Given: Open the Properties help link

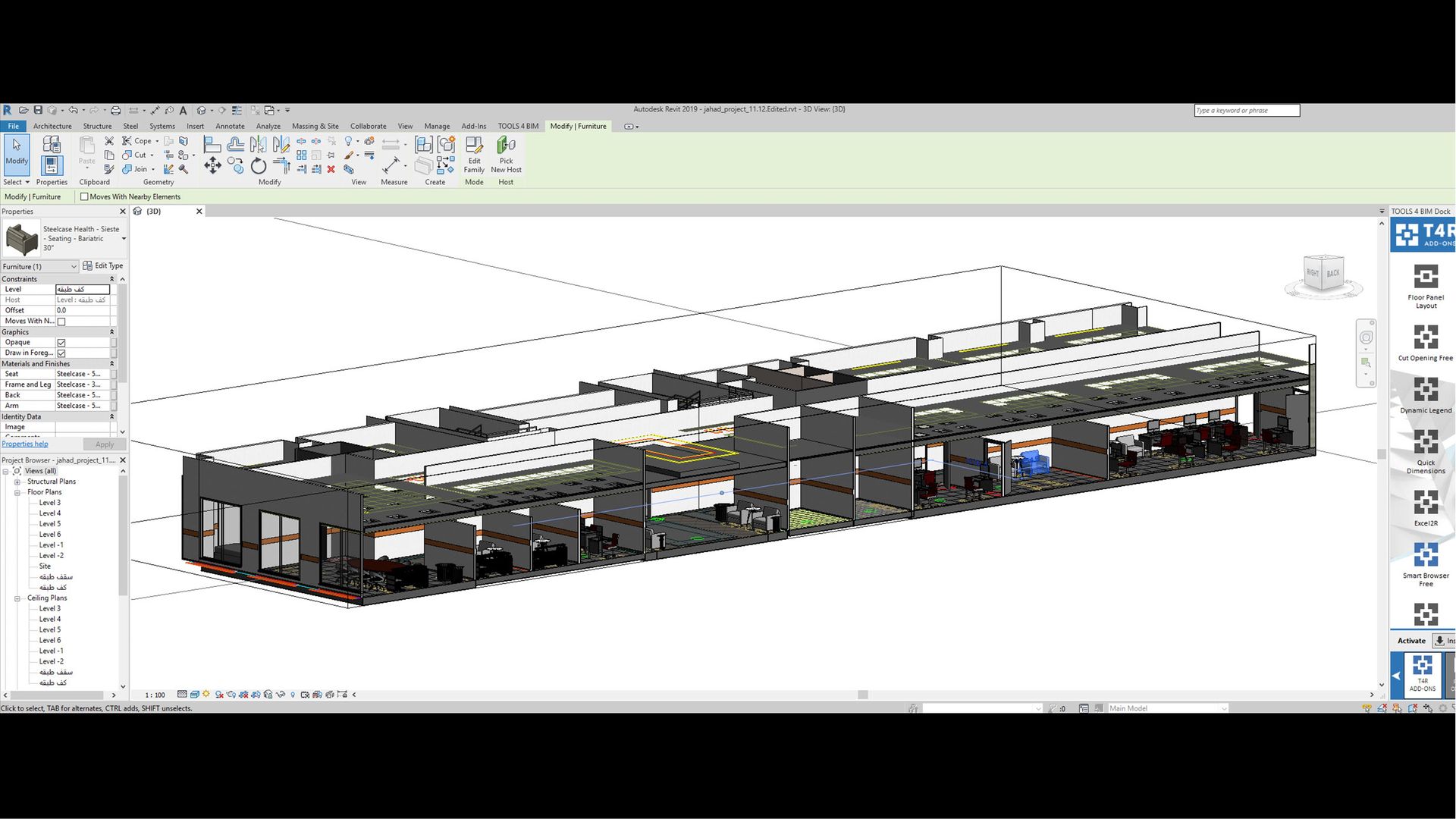Looking at the screenshot, I should tap(24, 444).
